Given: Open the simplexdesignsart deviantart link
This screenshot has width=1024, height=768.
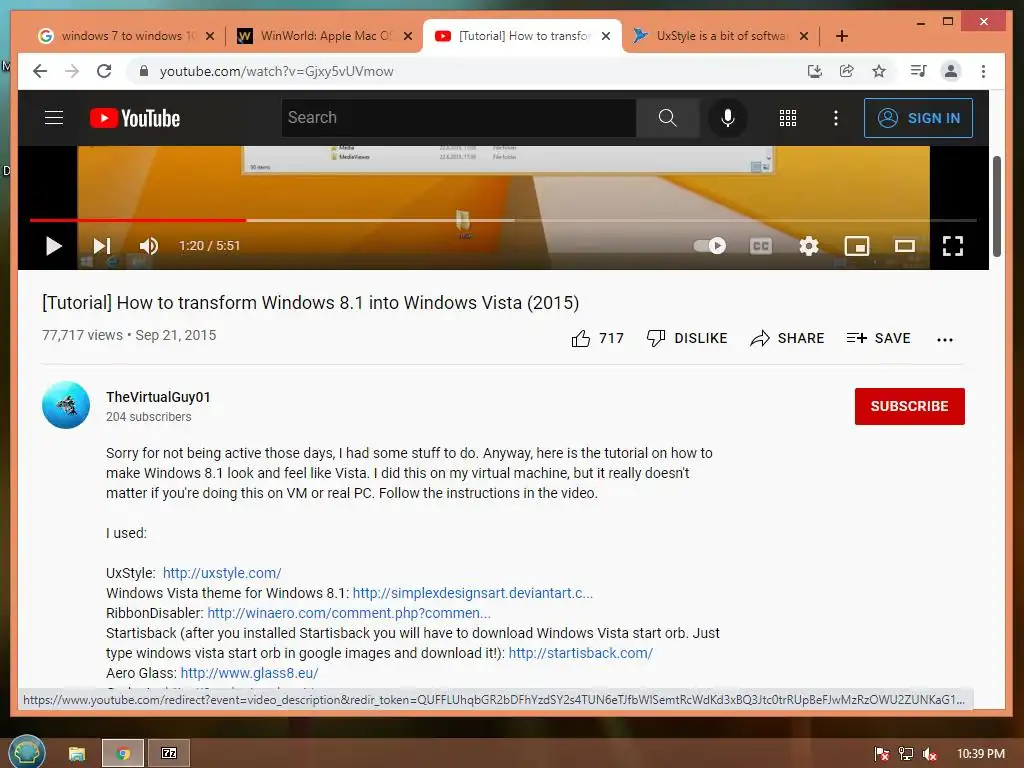Looking at the screenshot, I should 473,593.
